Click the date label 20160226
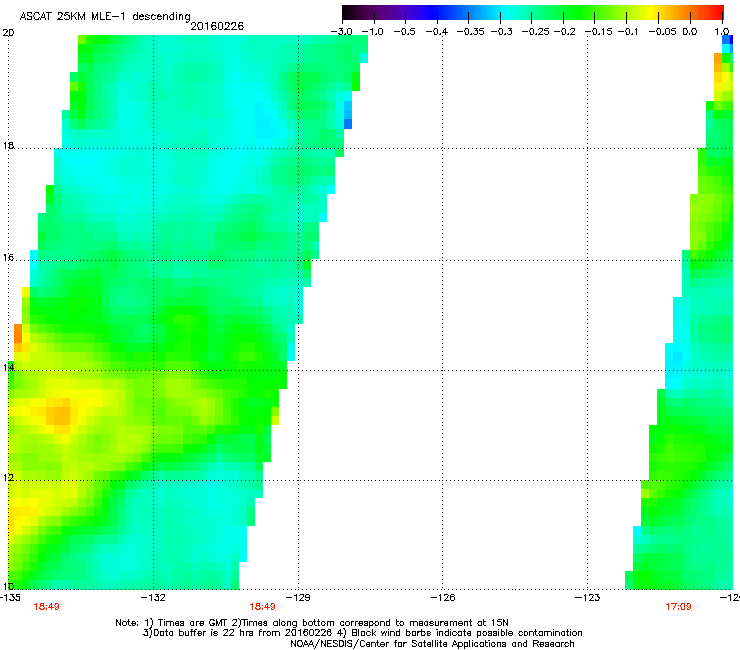This screenshot has width=740, height=650. click(217, 26)
